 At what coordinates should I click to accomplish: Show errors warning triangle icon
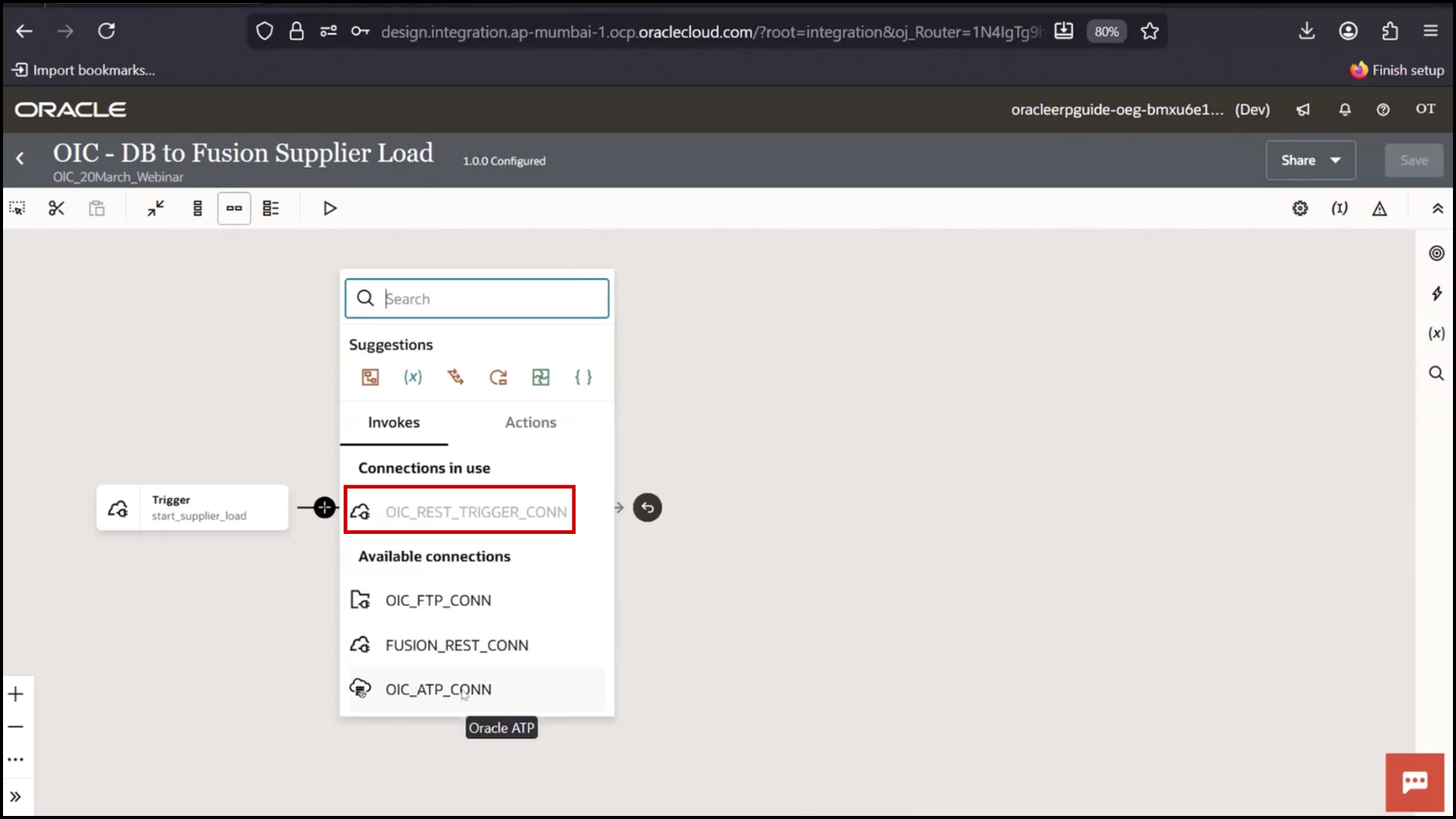[x=1379, y=208]
